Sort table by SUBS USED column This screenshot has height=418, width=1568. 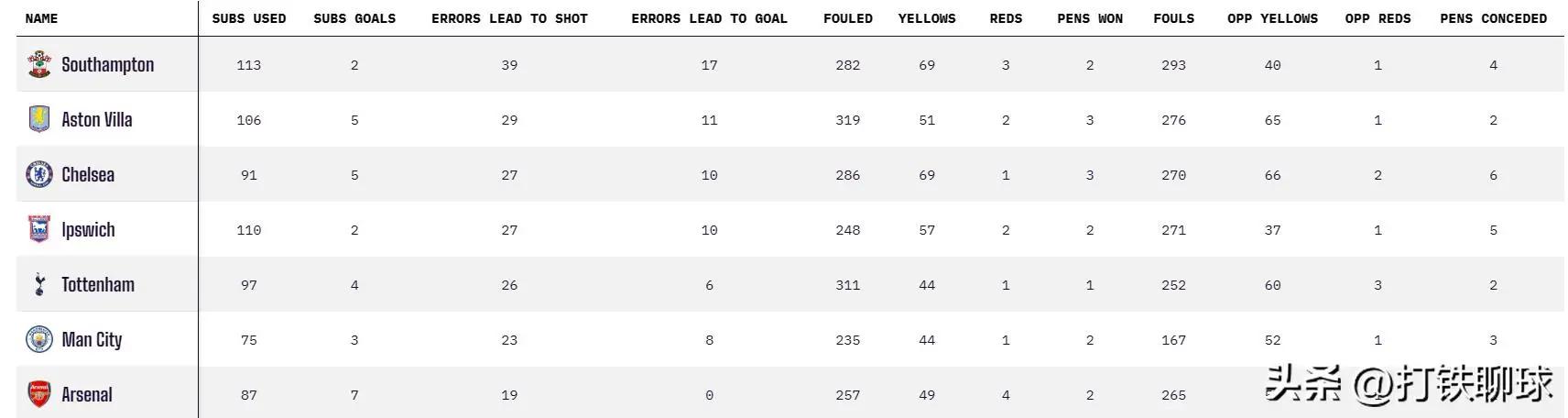click(x=249, y=18)
